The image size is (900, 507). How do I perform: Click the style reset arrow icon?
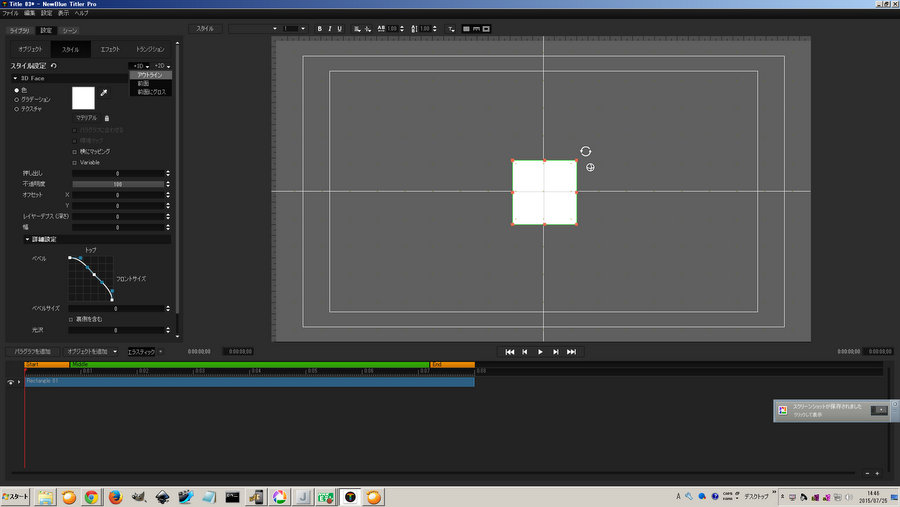tap(53, 65)
